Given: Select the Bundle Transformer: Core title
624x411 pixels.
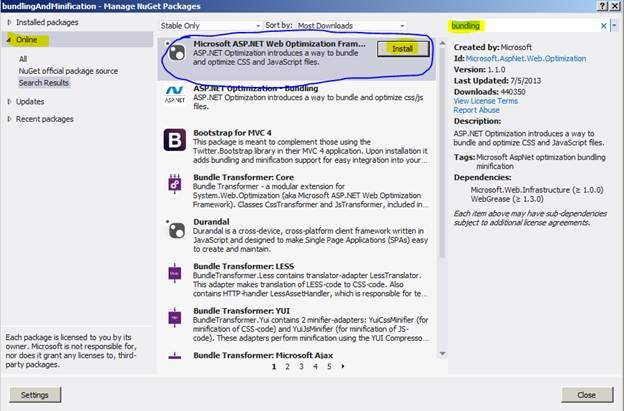Looking at the screenshot, I should point(243,177).
